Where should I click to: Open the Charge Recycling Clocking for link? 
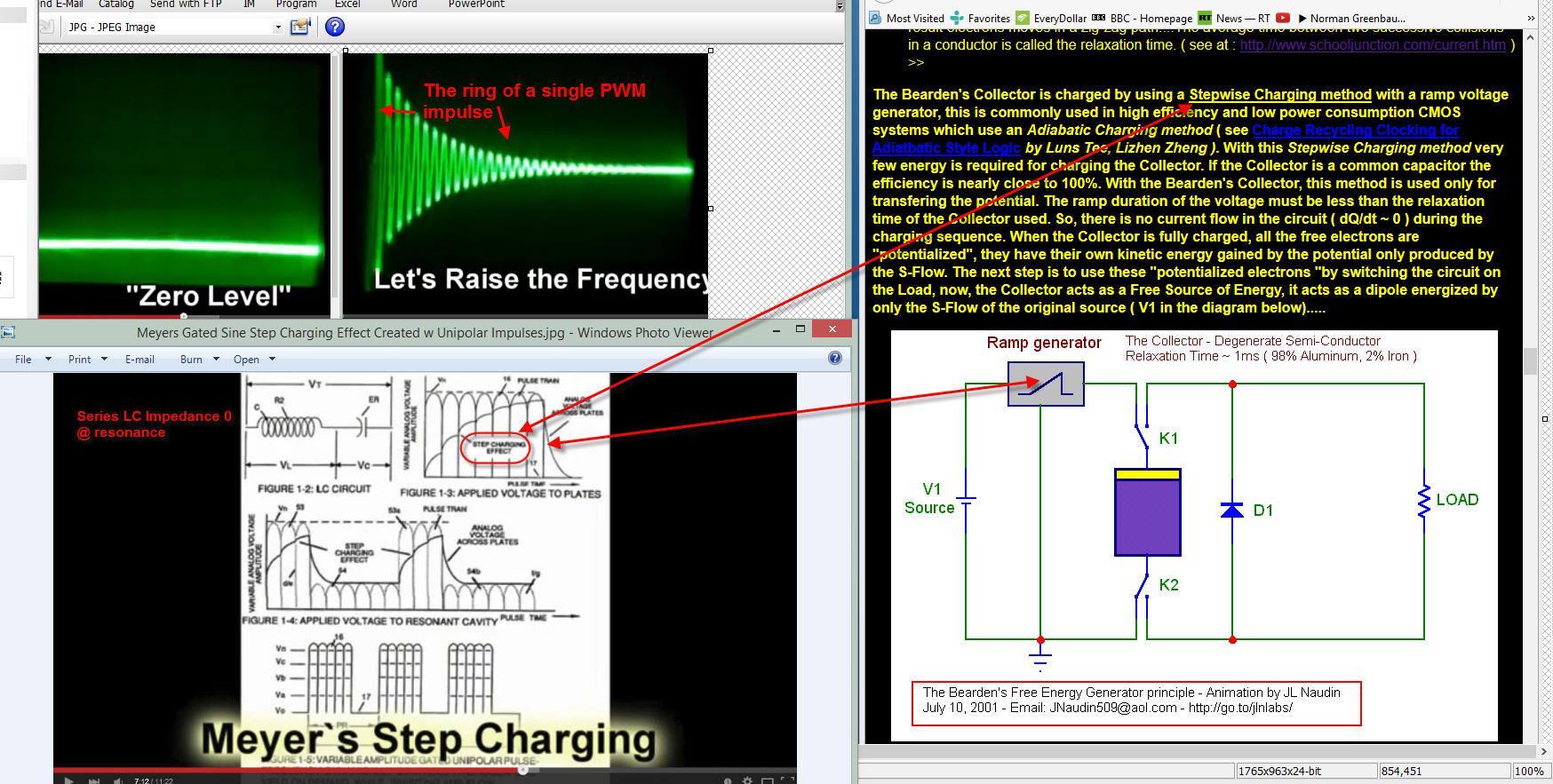[1356, 130]
